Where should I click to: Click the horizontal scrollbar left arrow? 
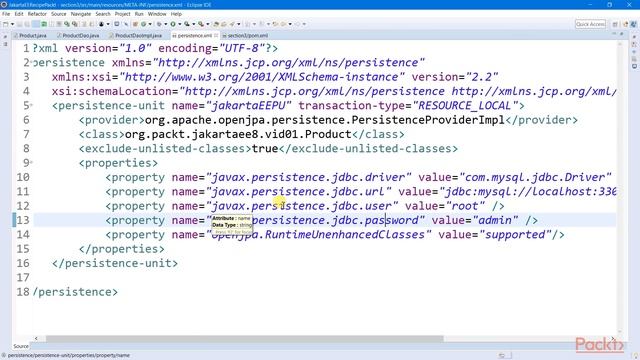[36, 339]
